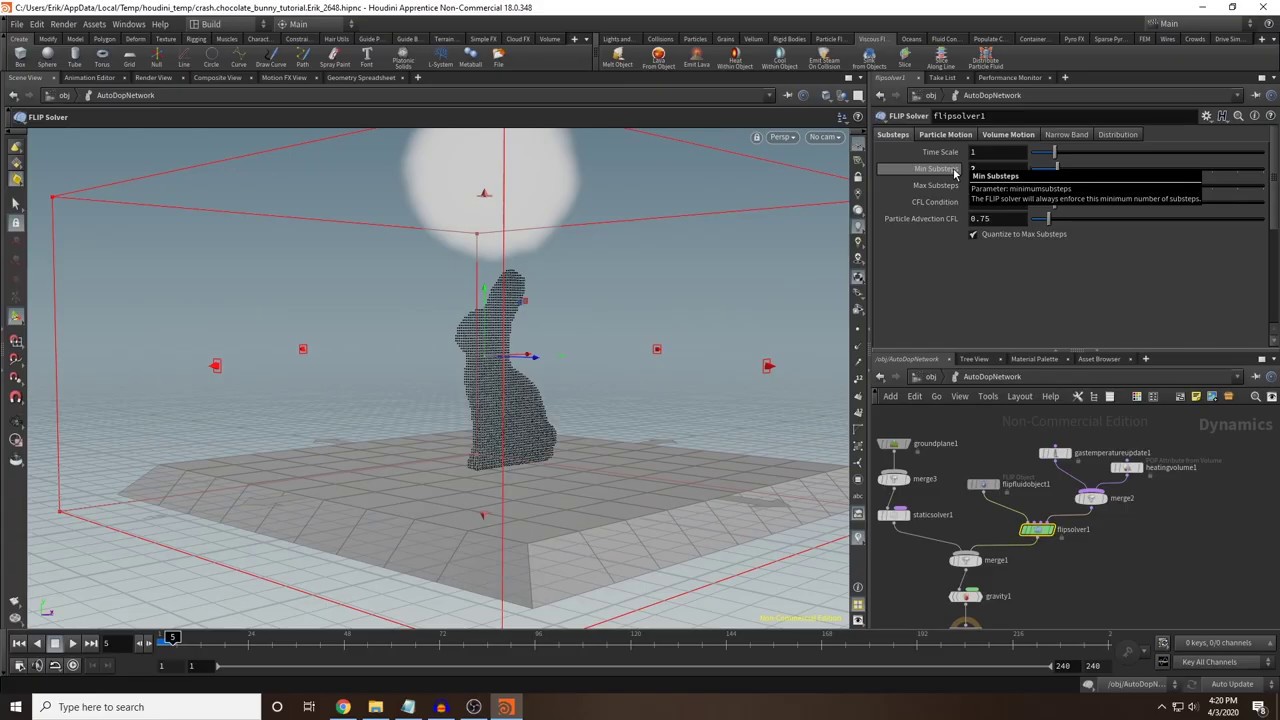Open the parameter pane gear menu
This screenshot has height=720, width=1280.
(1206, 116)
